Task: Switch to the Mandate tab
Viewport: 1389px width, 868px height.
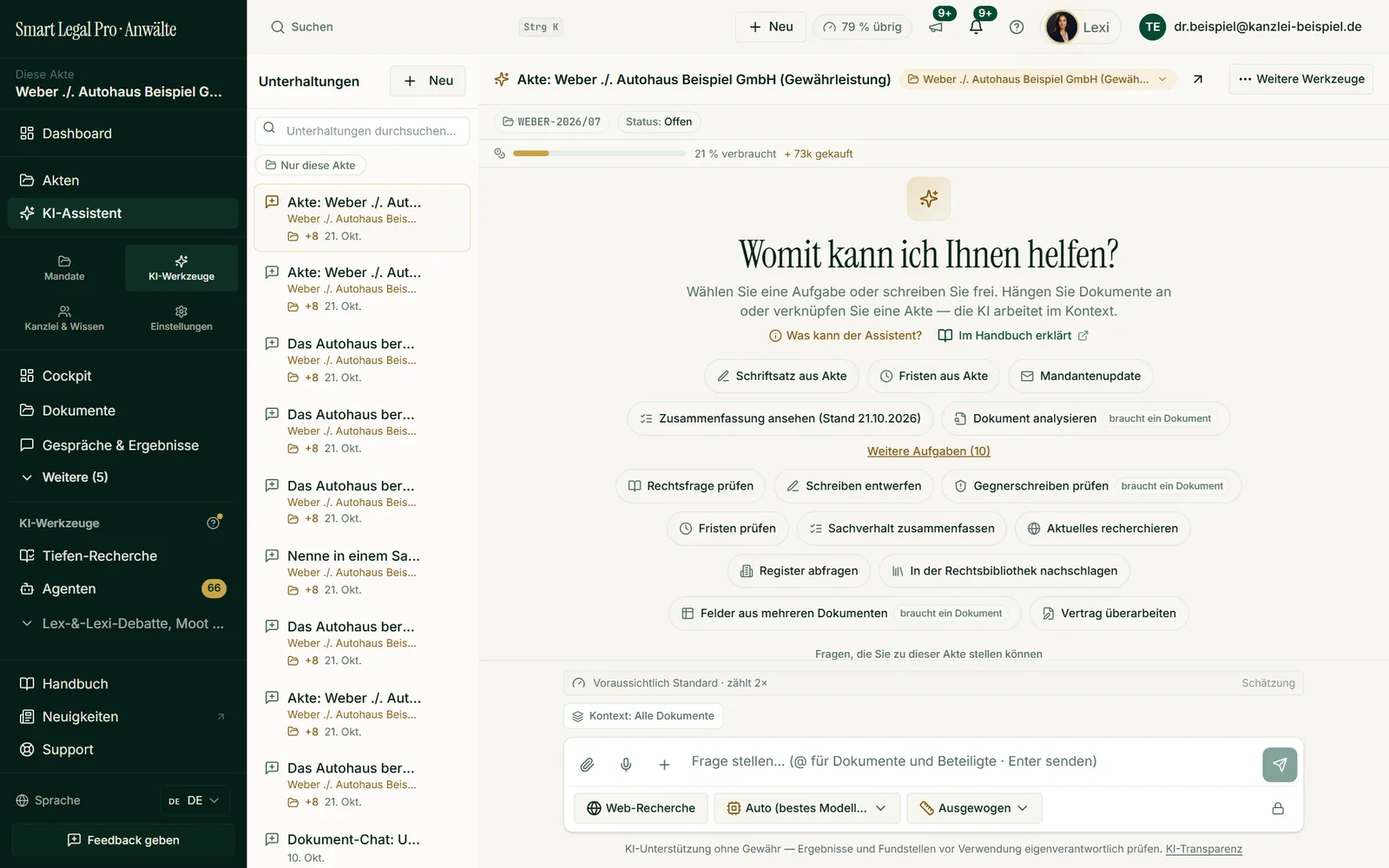Action: [64, 268]
